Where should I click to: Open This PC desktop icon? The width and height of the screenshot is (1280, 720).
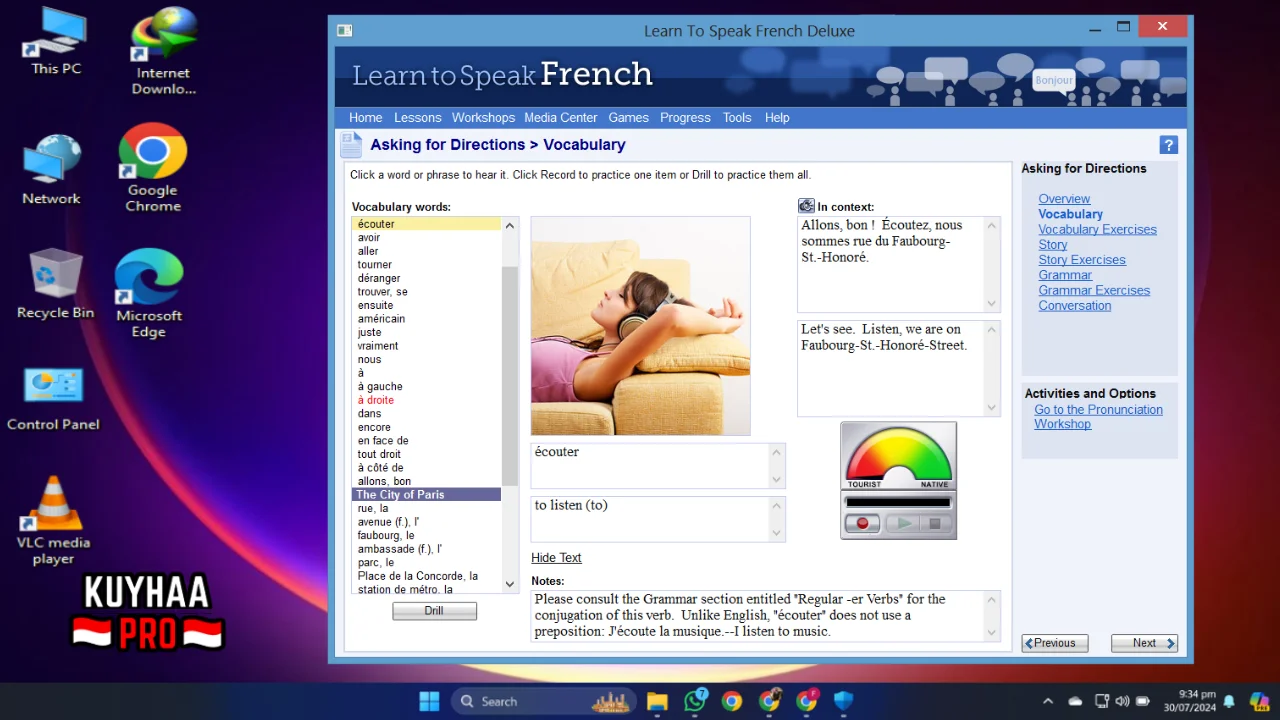point(56,42)
